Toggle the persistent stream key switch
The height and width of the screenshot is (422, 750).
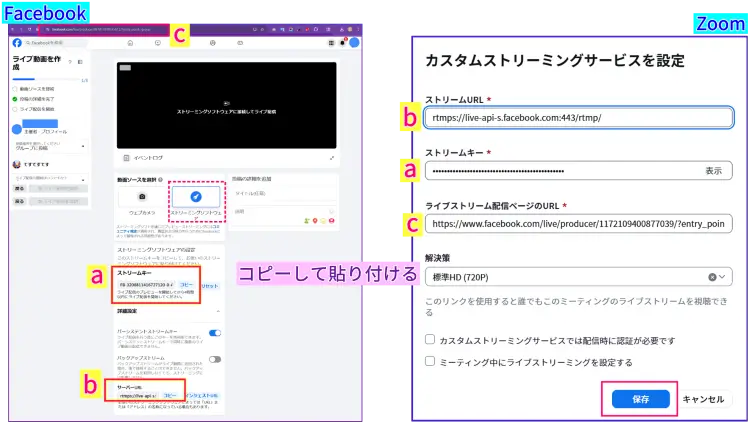pos(214,332)
